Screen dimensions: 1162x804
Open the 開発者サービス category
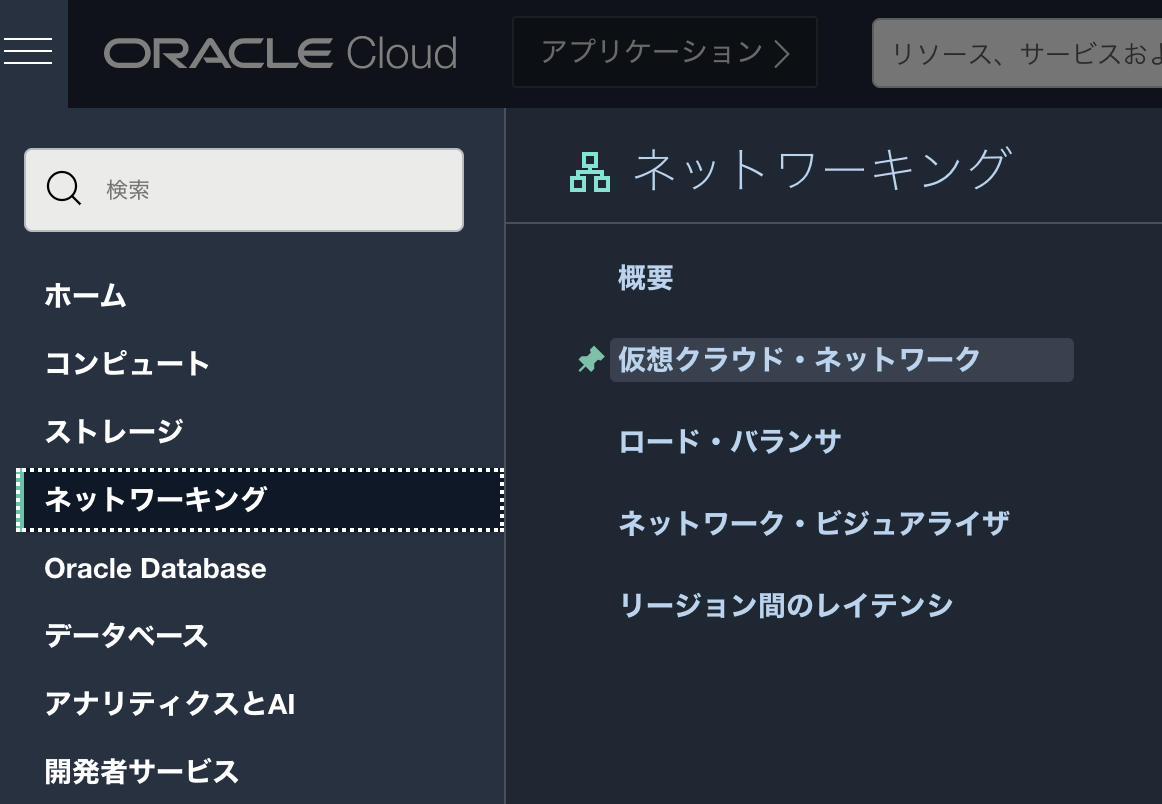pos(141,772)
